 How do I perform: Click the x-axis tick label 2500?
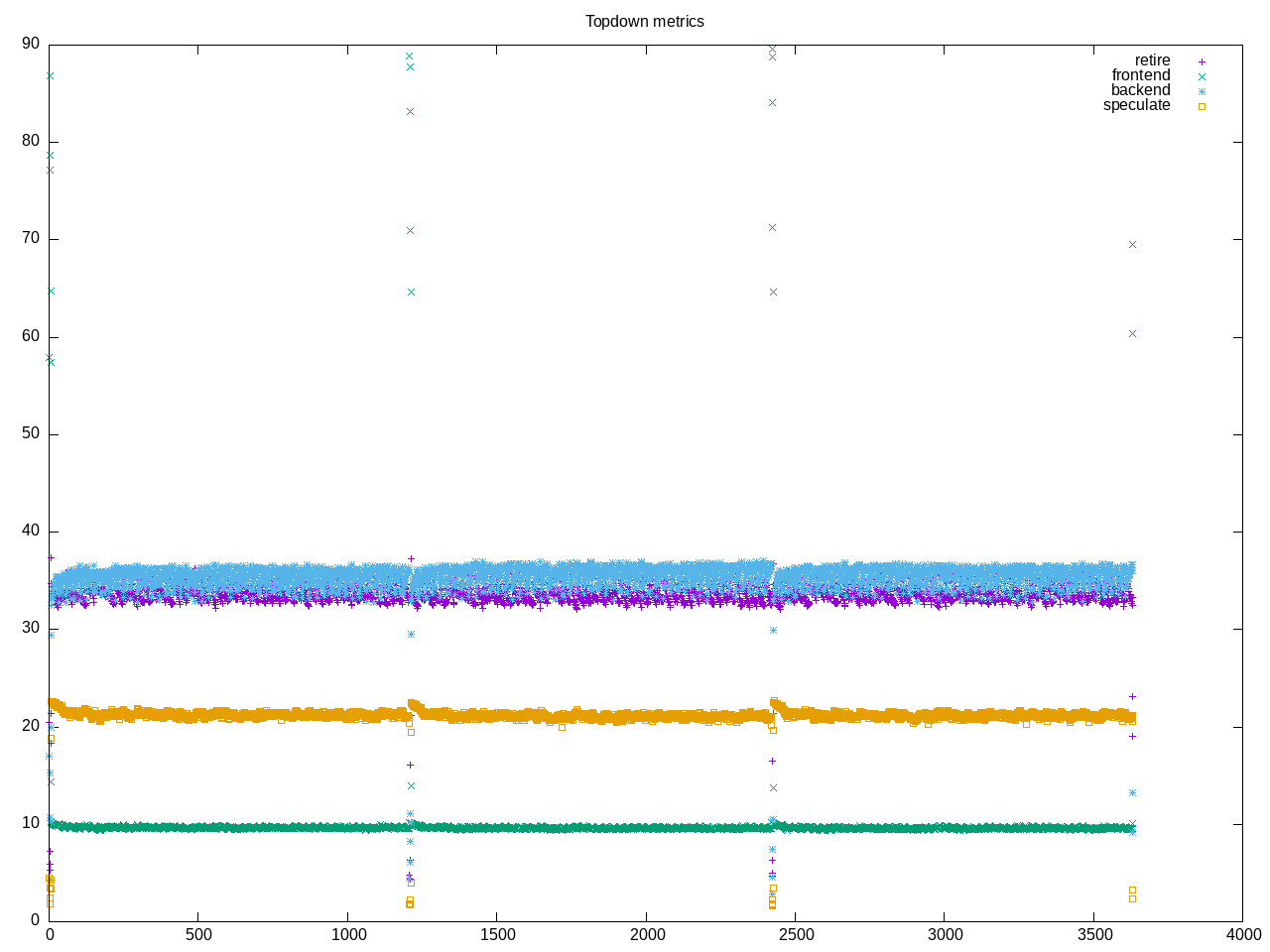click(796, 935)
